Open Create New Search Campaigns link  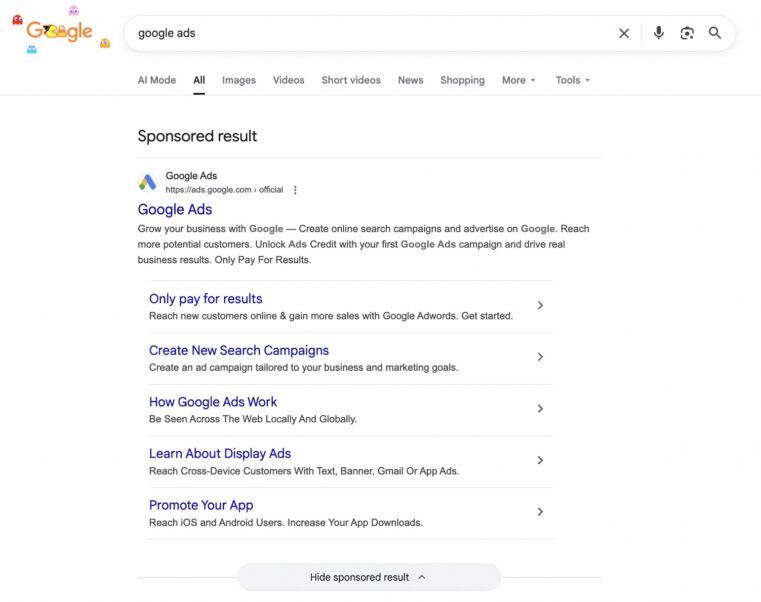click(x=238, y=351)
